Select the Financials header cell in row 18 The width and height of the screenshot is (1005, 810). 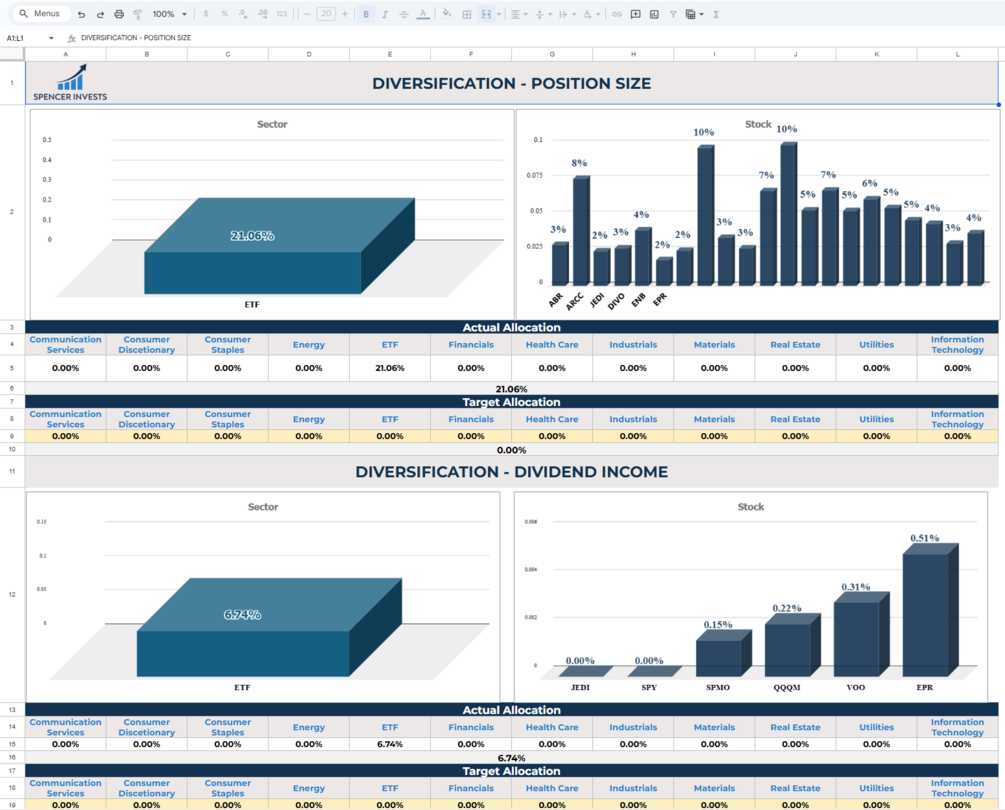click(x=471, y=788)
